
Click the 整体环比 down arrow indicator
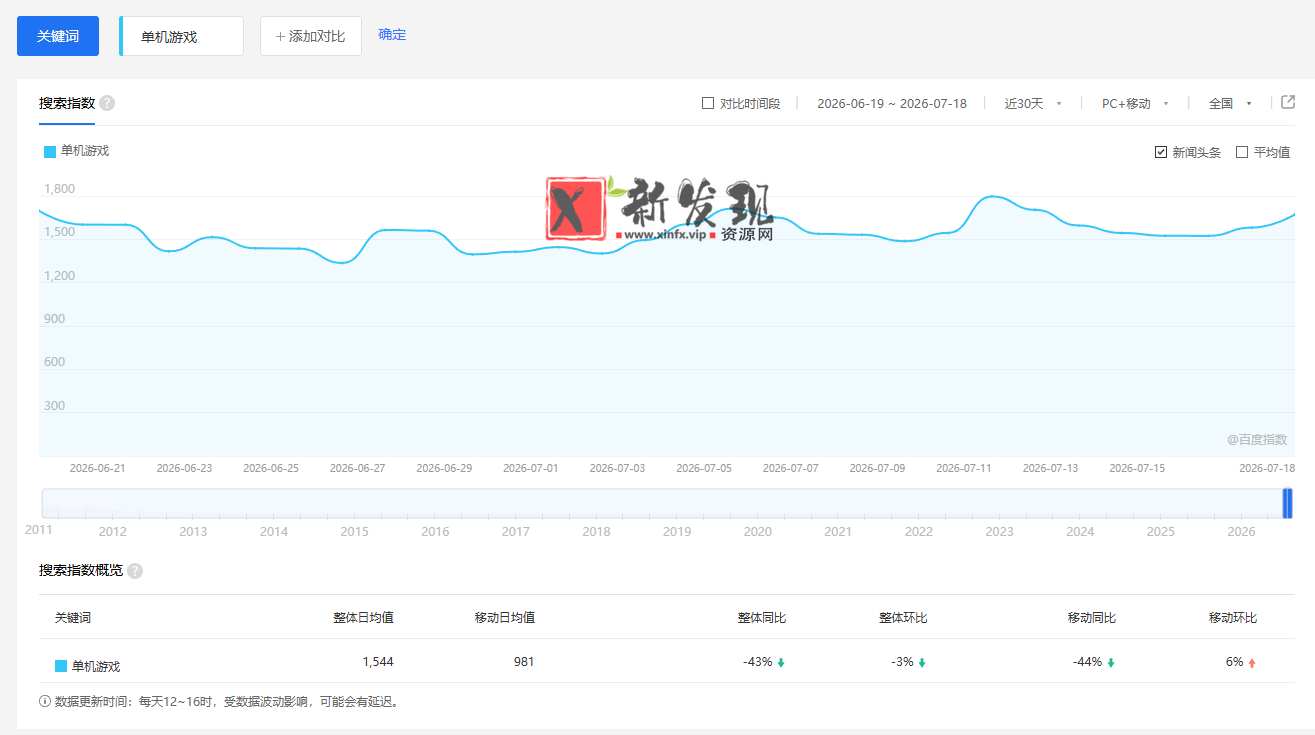point(922,662)
